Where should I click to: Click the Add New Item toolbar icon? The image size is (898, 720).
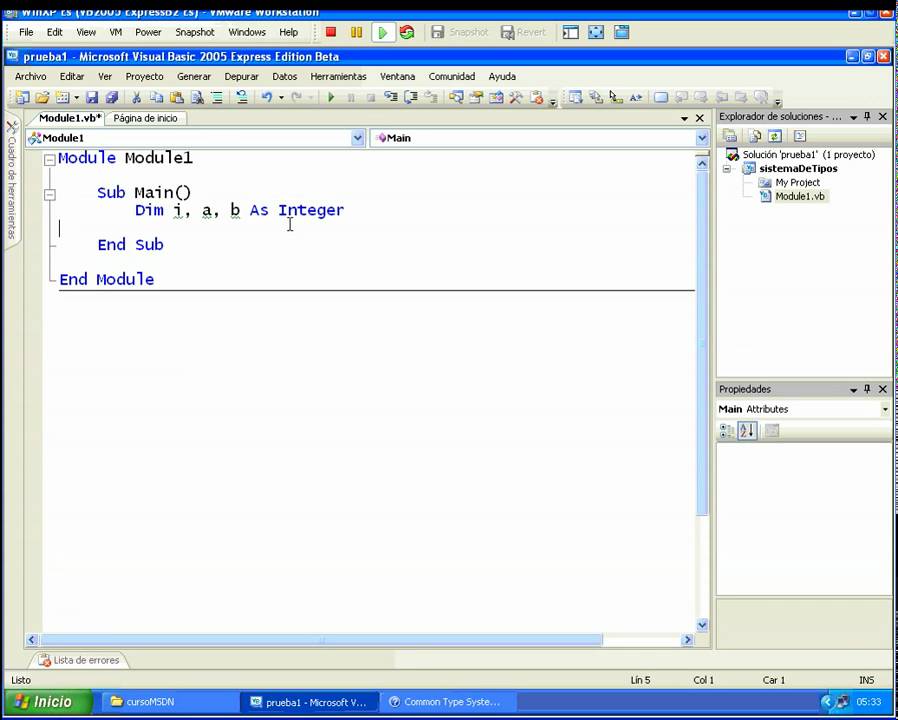[x=62, y=97]
